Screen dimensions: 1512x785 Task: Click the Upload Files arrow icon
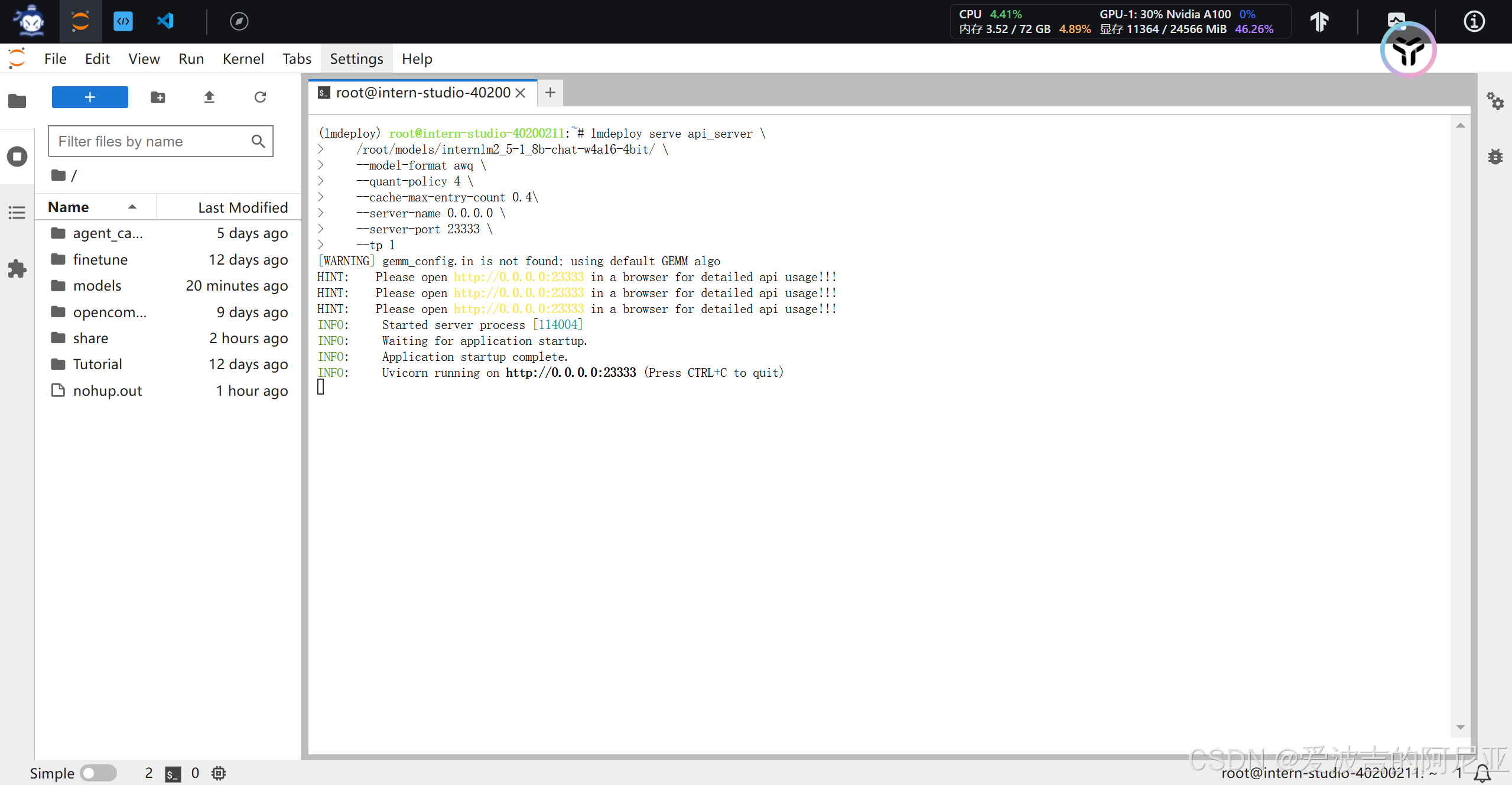tap(209, 97)
